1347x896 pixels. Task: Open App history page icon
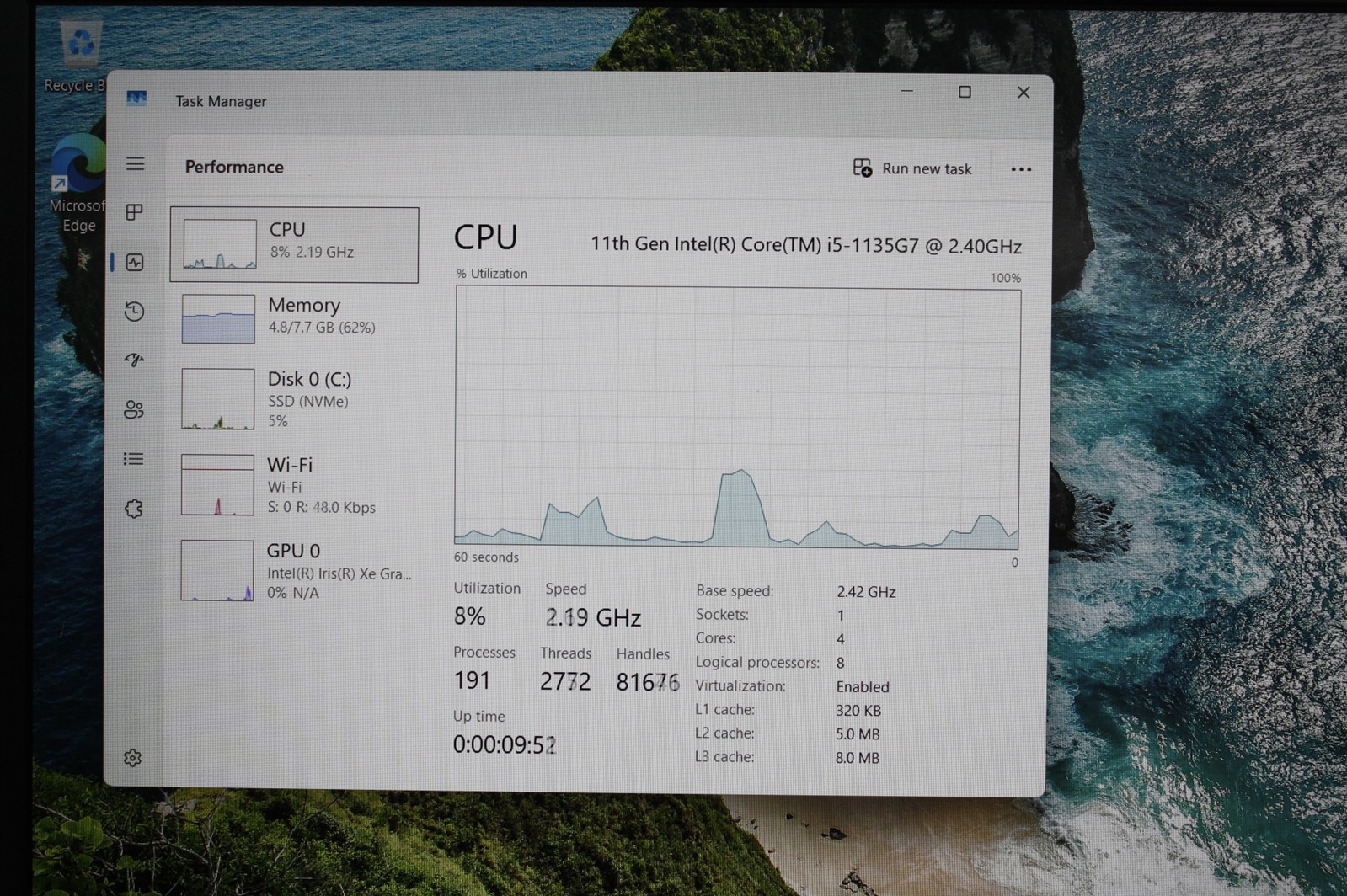pyautogui.click(x=134, y=312)
